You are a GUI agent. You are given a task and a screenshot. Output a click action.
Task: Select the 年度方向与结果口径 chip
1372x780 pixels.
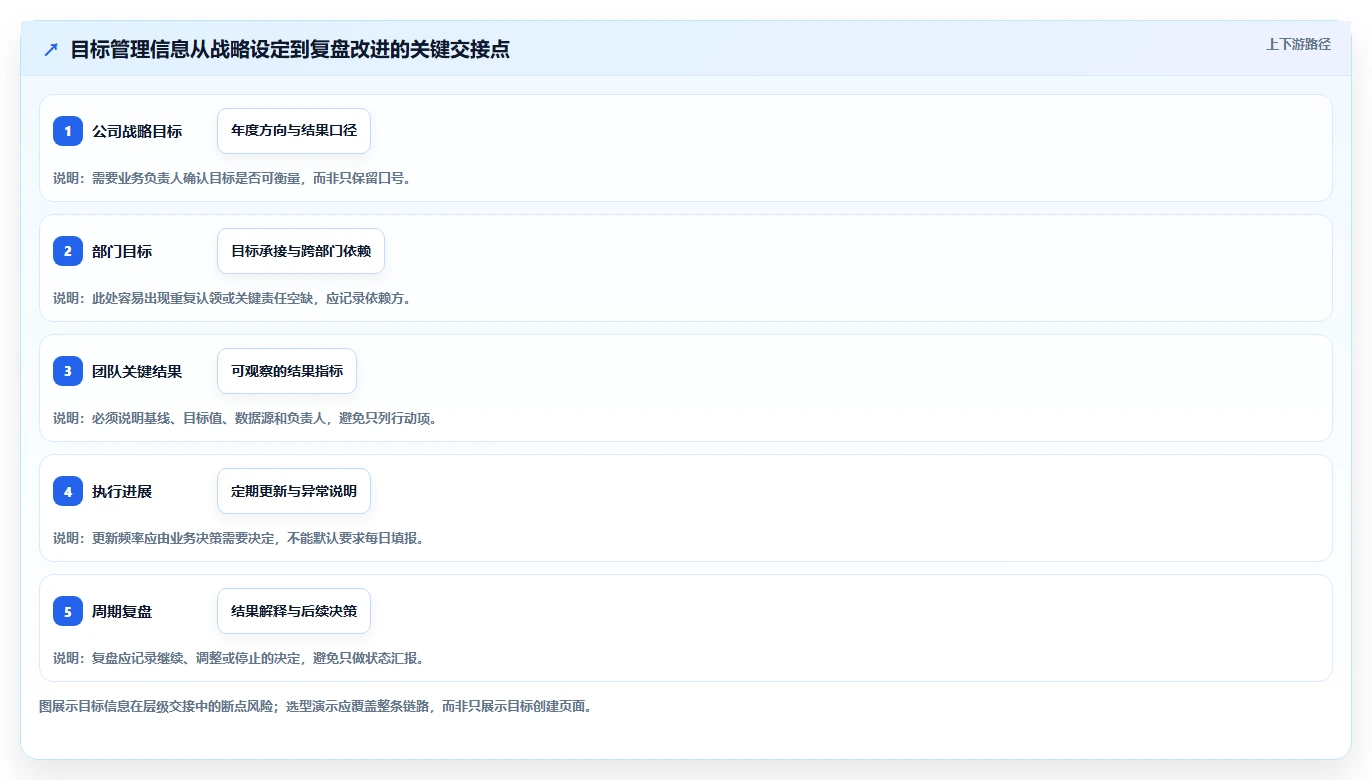tap(294, 131)
